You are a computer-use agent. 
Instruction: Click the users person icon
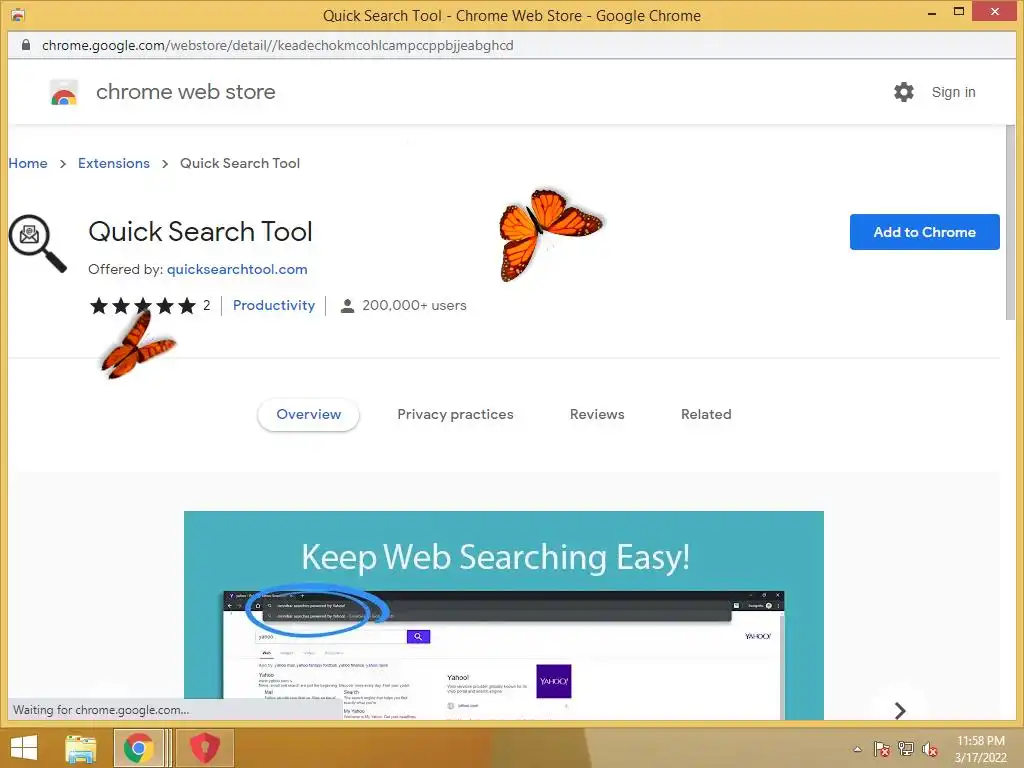(347, 306)
